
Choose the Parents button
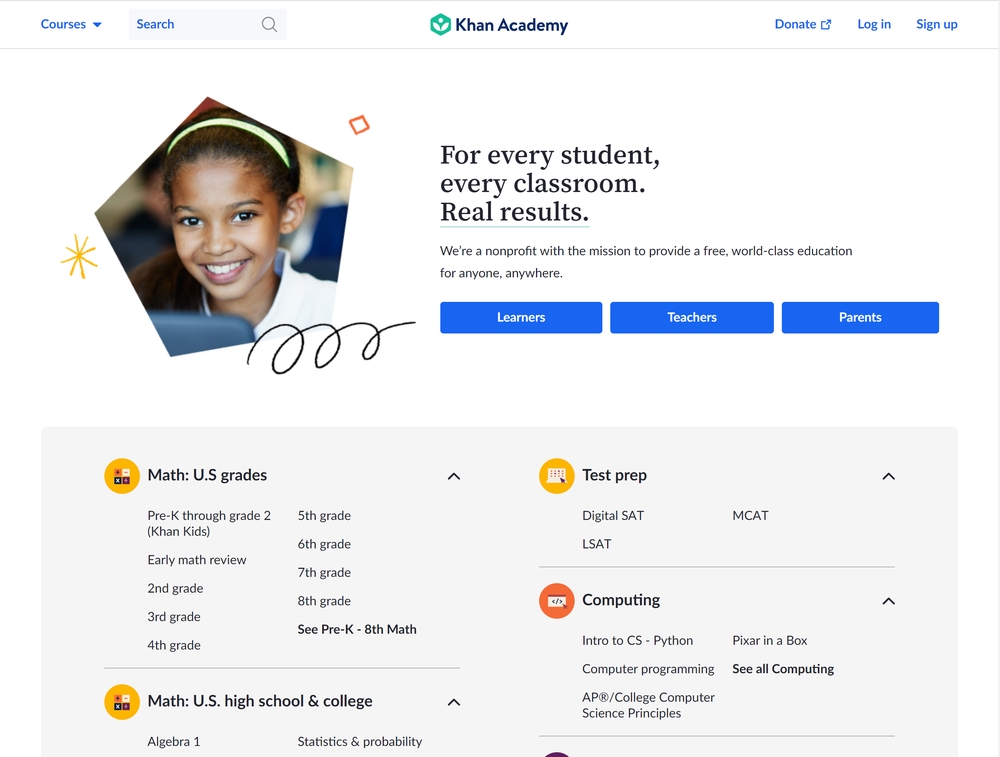[x=860, y=318]
